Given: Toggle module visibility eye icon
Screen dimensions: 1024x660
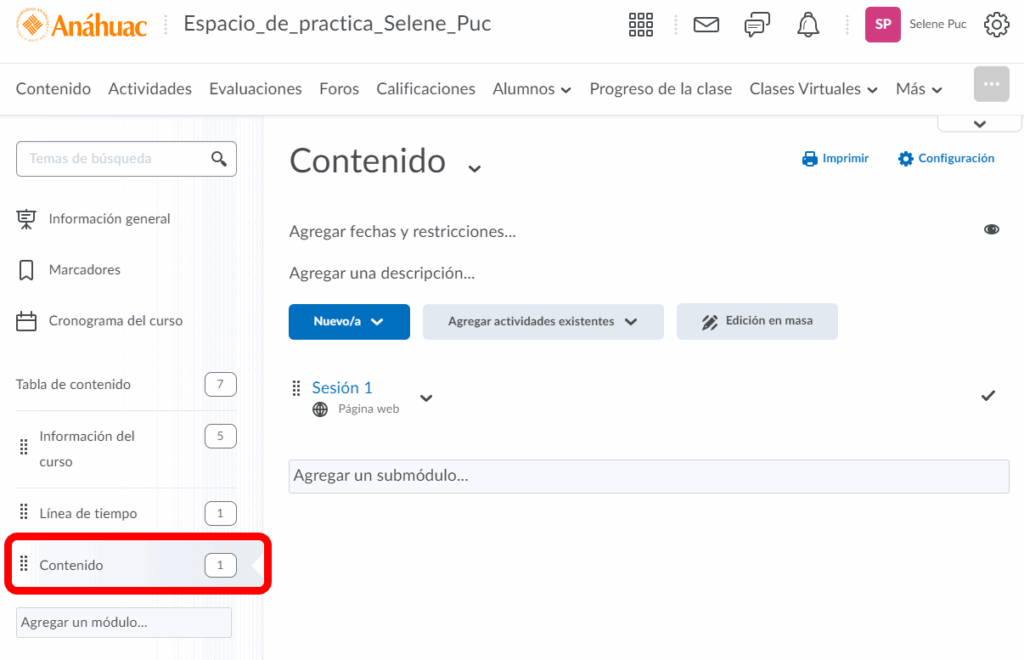Looking at the screenshot, I should pyautogui.click(x=991, y=230).
